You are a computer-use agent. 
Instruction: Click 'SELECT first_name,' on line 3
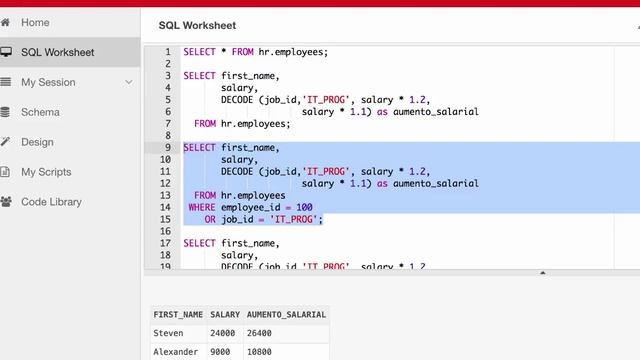click(231, 76)
